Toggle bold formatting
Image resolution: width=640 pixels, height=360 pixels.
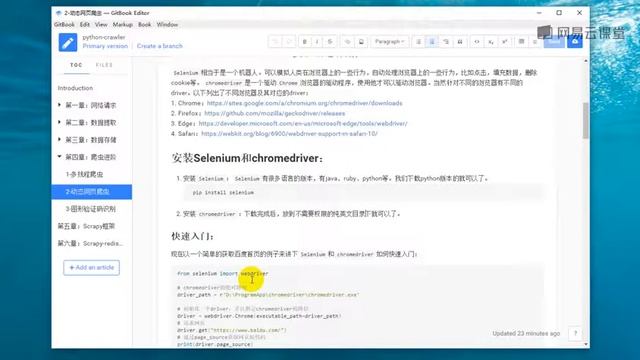pyautogui.click(x=304, y=42)
